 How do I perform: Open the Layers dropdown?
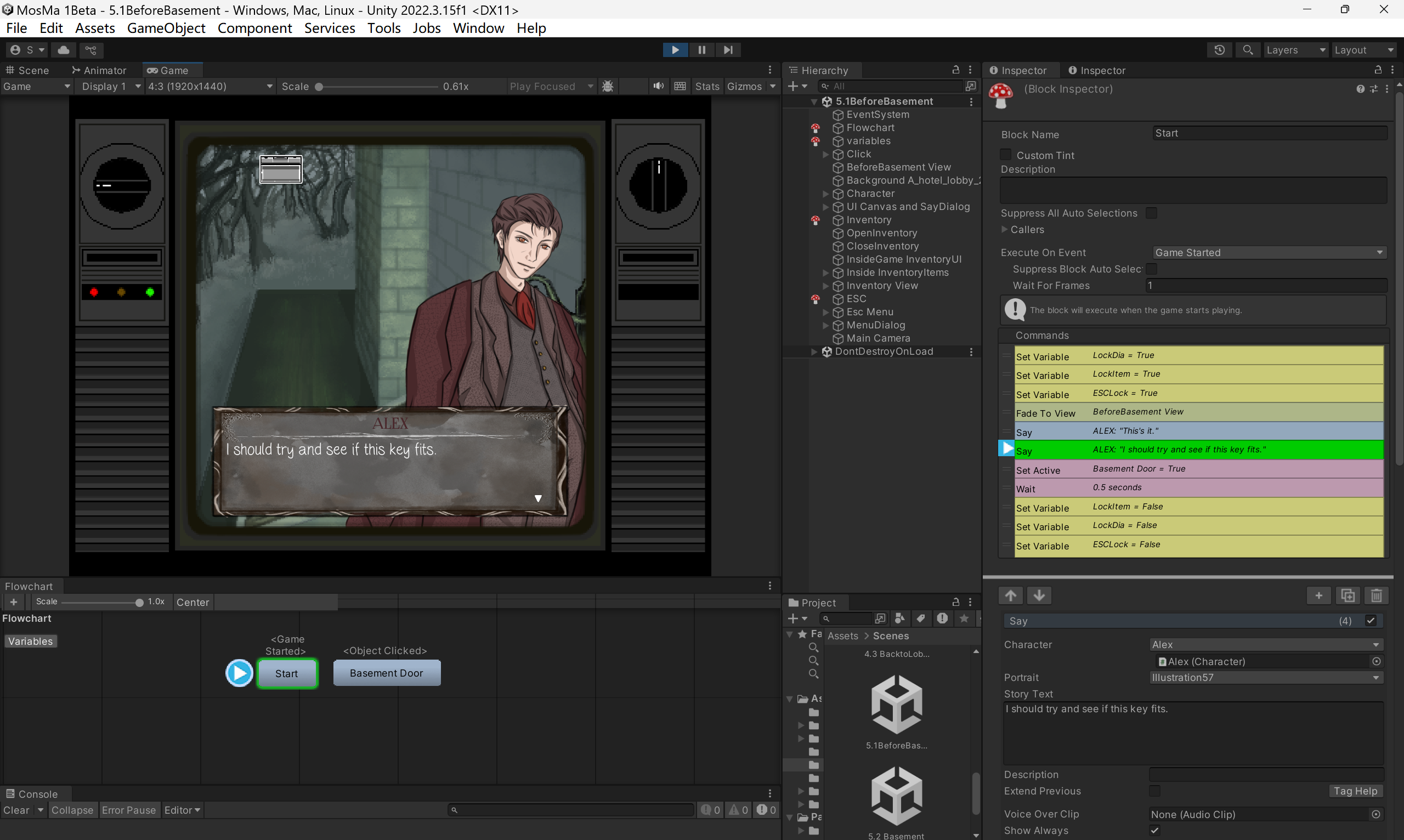pyautogui.click(x=1295, y=50)
